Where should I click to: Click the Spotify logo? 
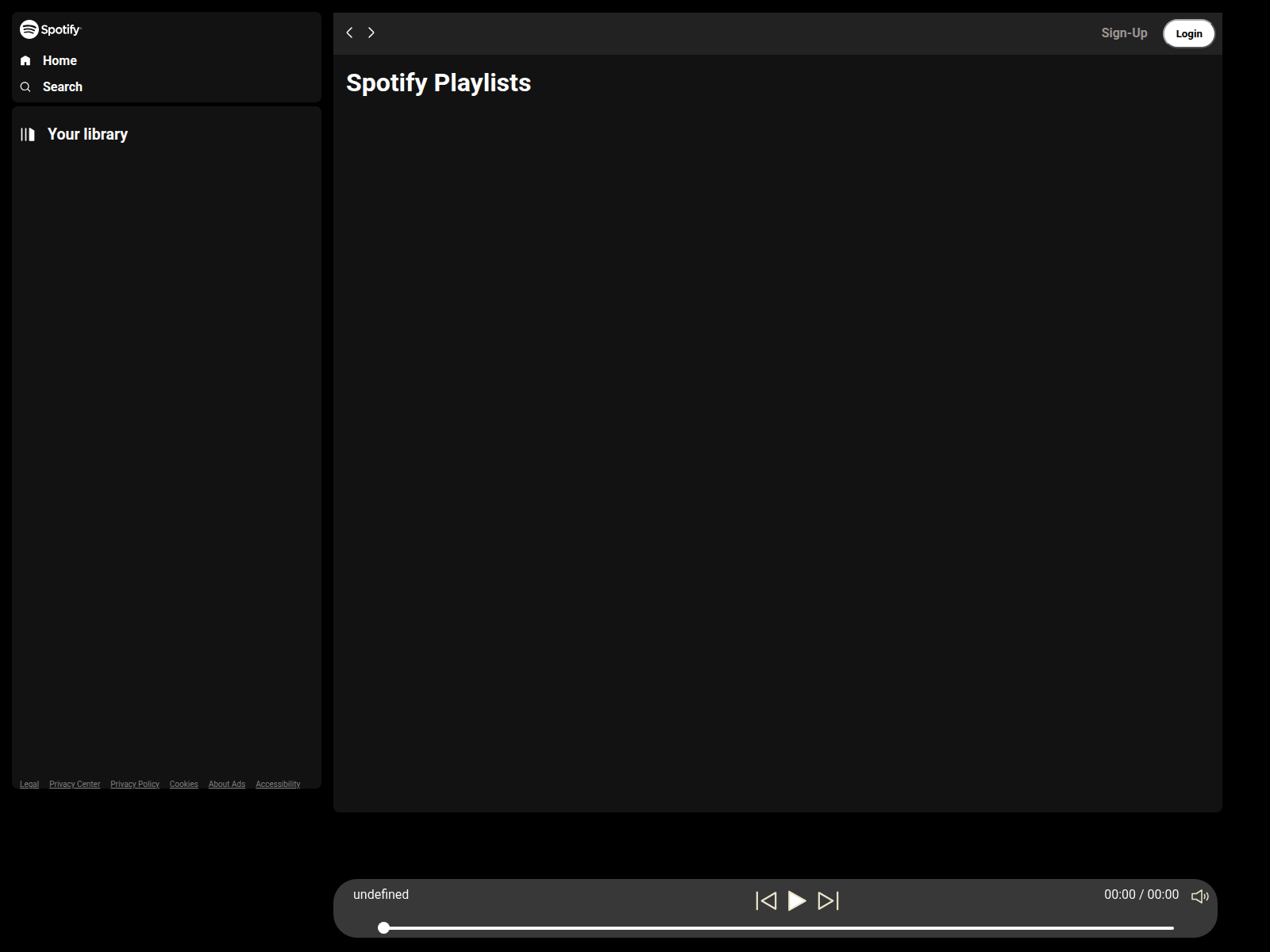pos(51,29)
